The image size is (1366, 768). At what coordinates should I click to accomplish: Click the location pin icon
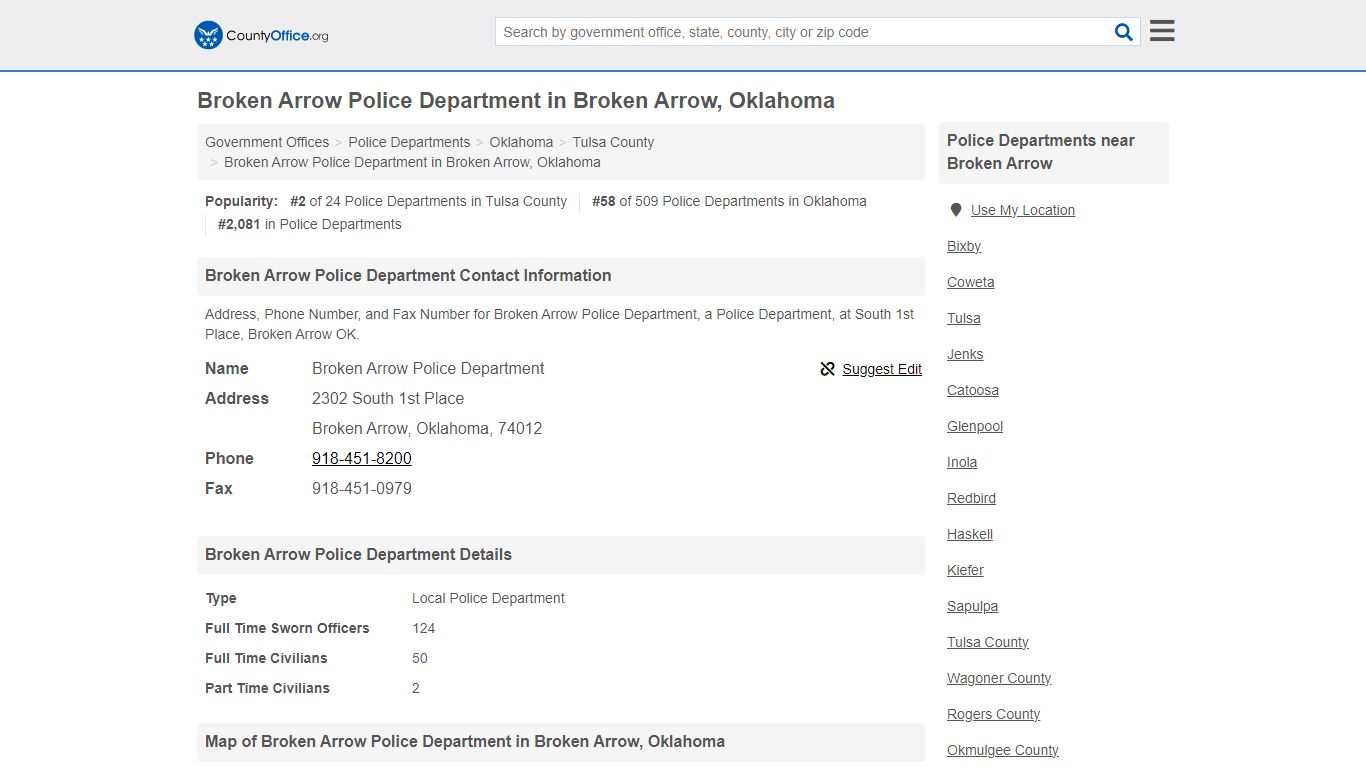pos(956,210)
